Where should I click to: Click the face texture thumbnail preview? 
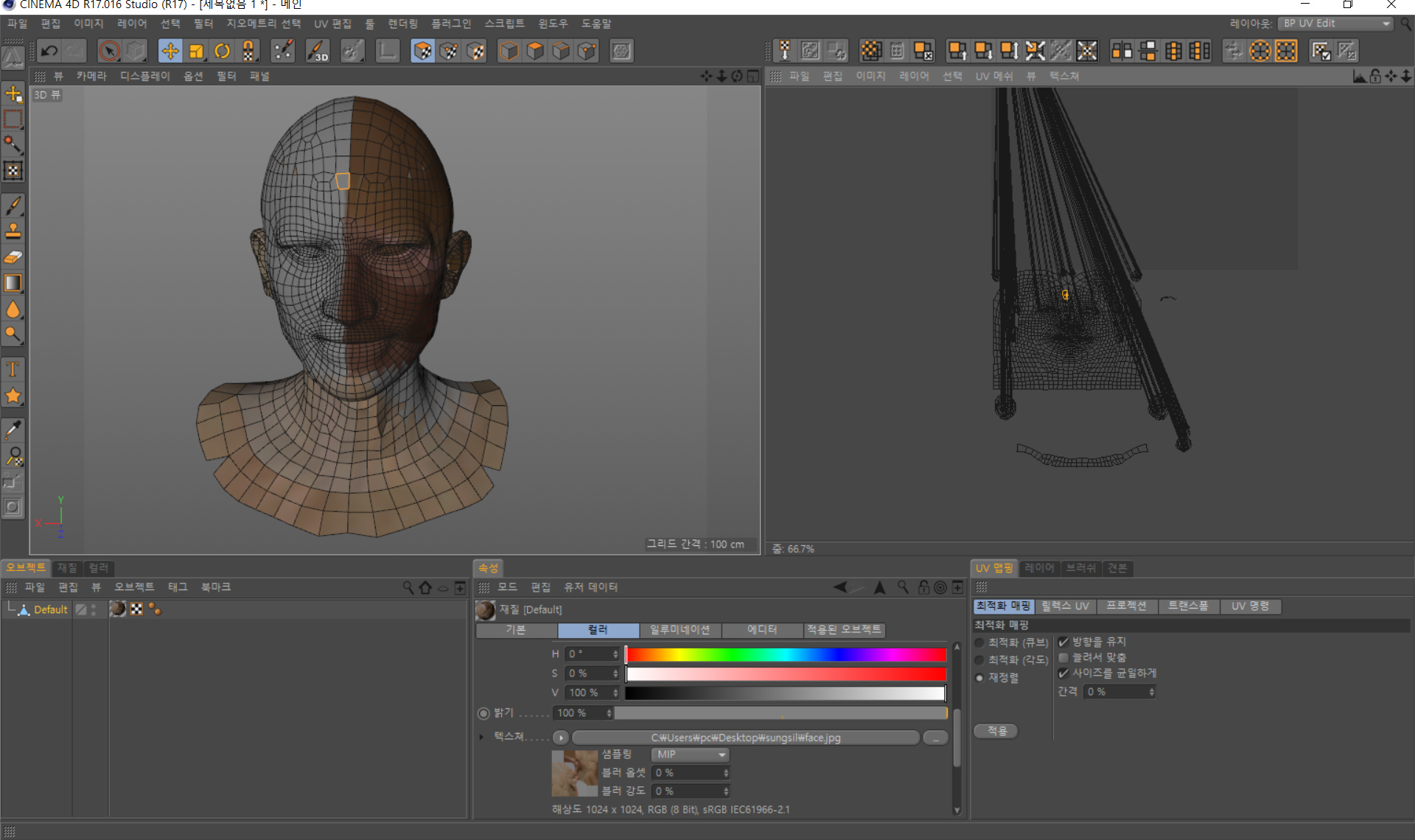click(575, 773)
